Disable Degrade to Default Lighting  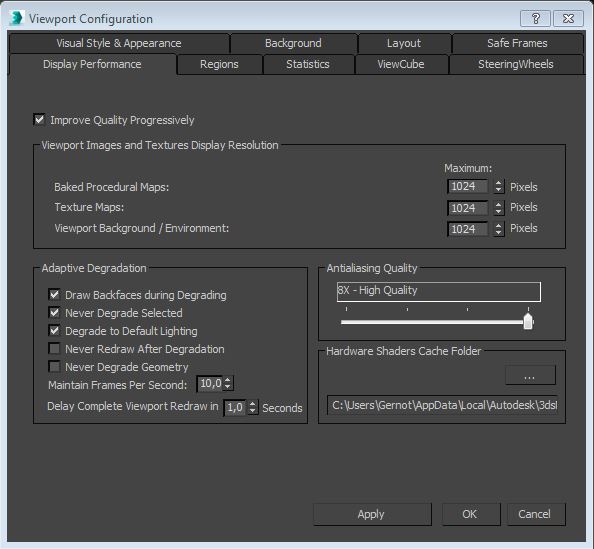point(55,330)
